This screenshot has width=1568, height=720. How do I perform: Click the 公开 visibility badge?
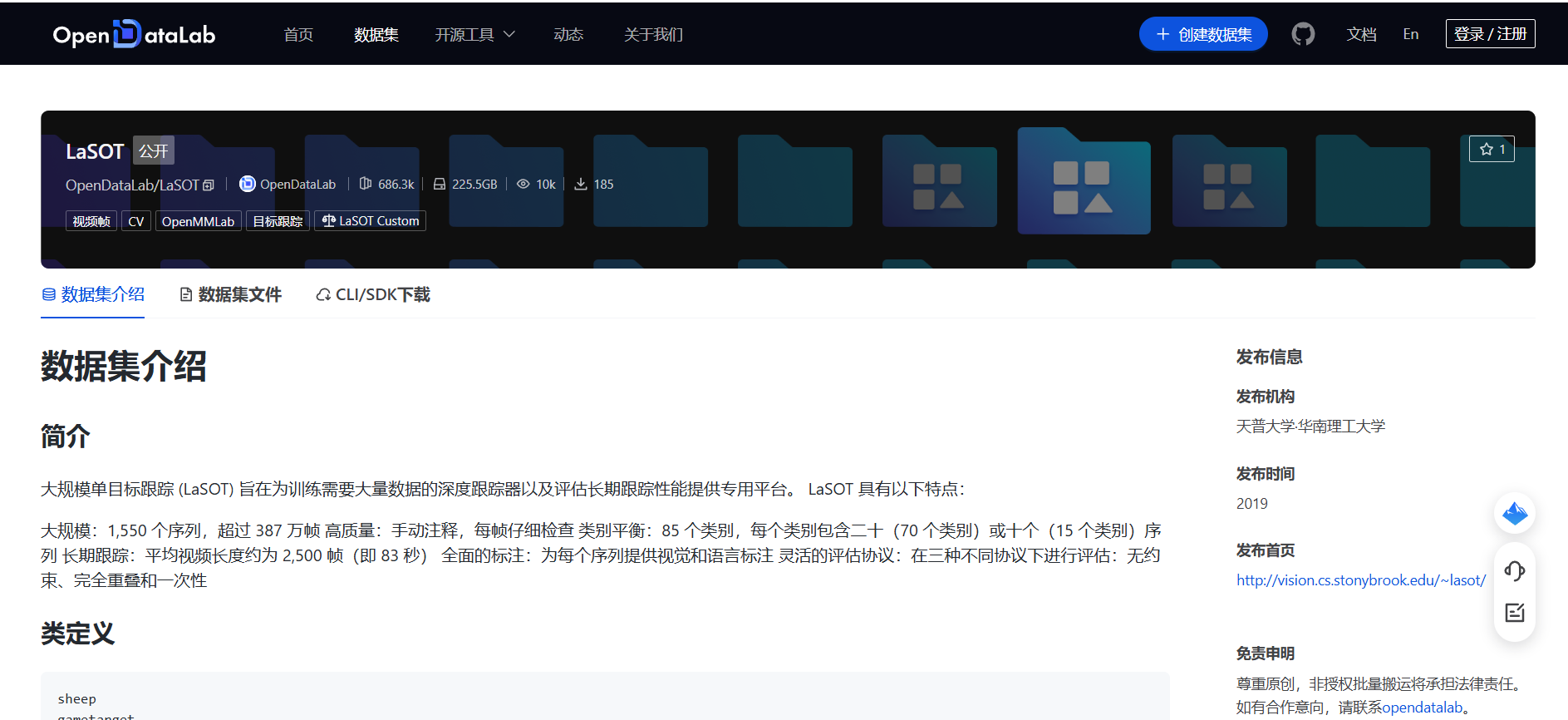[154, 151]
